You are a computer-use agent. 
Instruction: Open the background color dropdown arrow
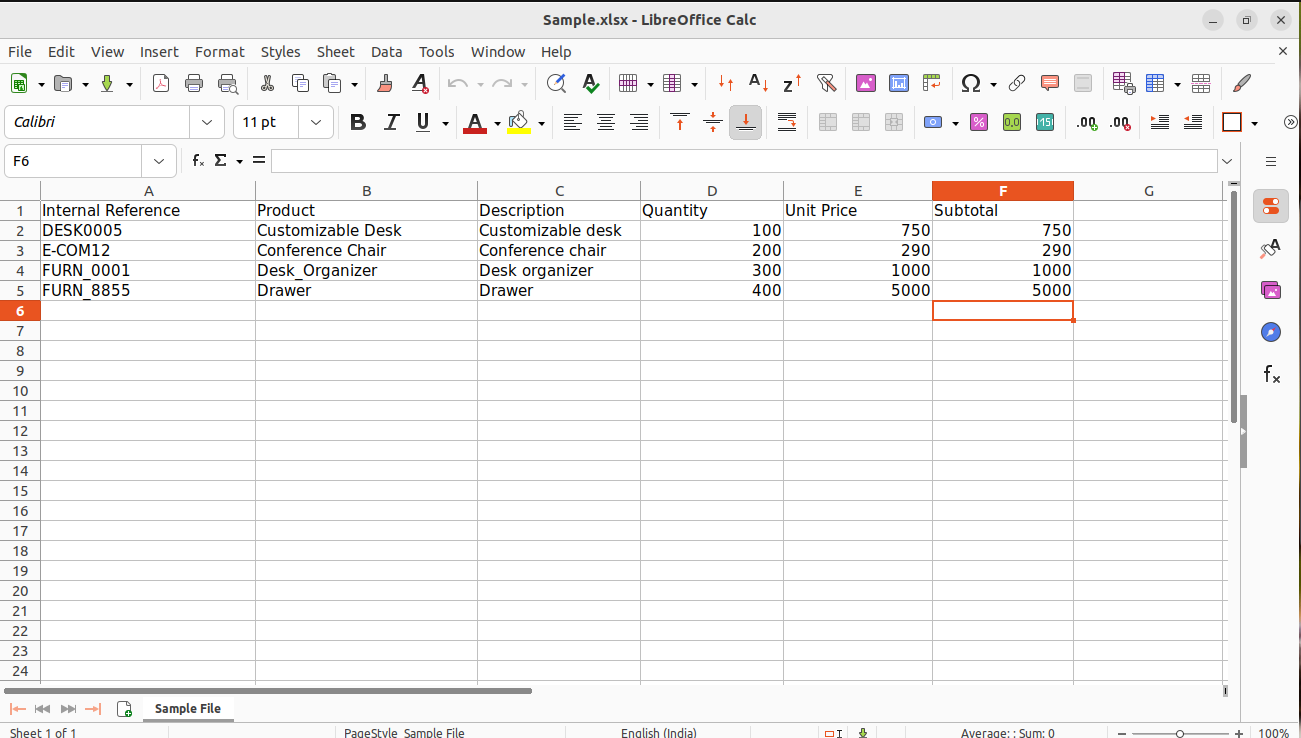coord(541,123)
